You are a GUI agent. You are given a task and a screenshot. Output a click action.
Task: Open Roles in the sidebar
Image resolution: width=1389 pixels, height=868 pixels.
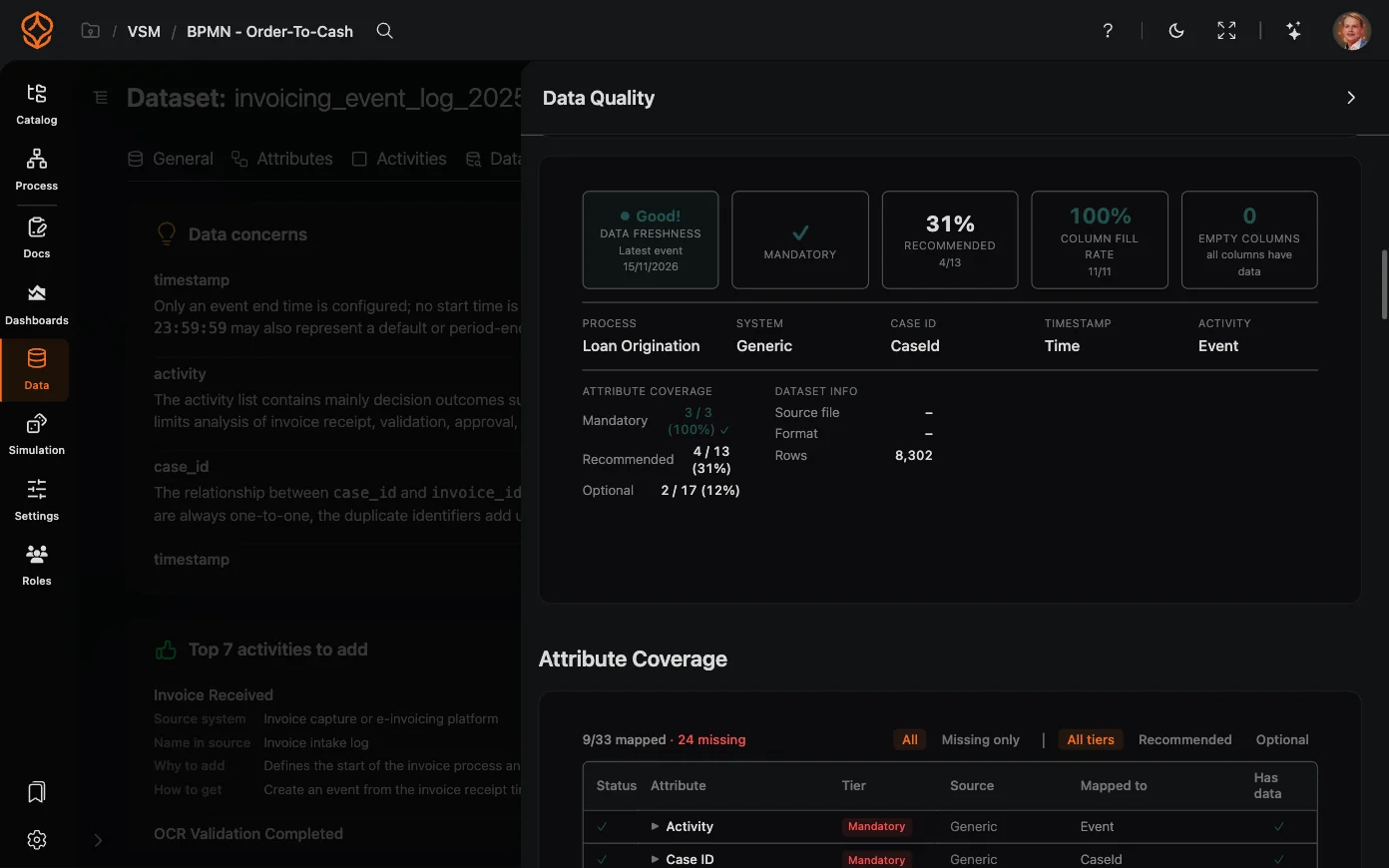pos(37,565)
